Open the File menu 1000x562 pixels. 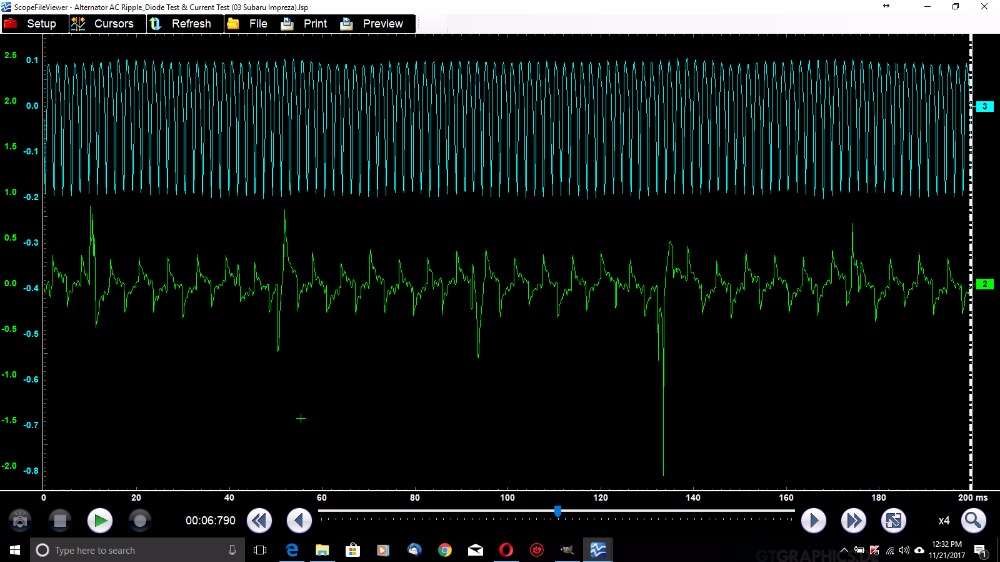point(248,24)
